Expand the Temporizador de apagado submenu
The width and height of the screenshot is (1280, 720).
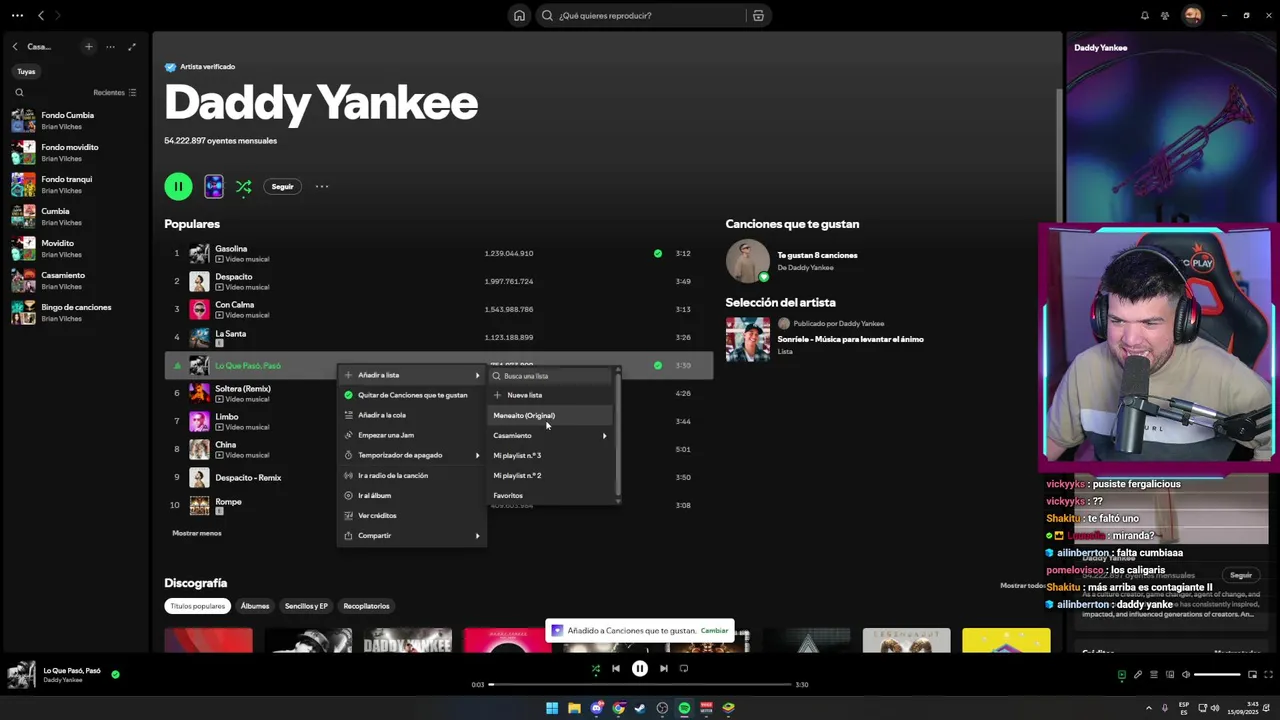tap(412, 455)
